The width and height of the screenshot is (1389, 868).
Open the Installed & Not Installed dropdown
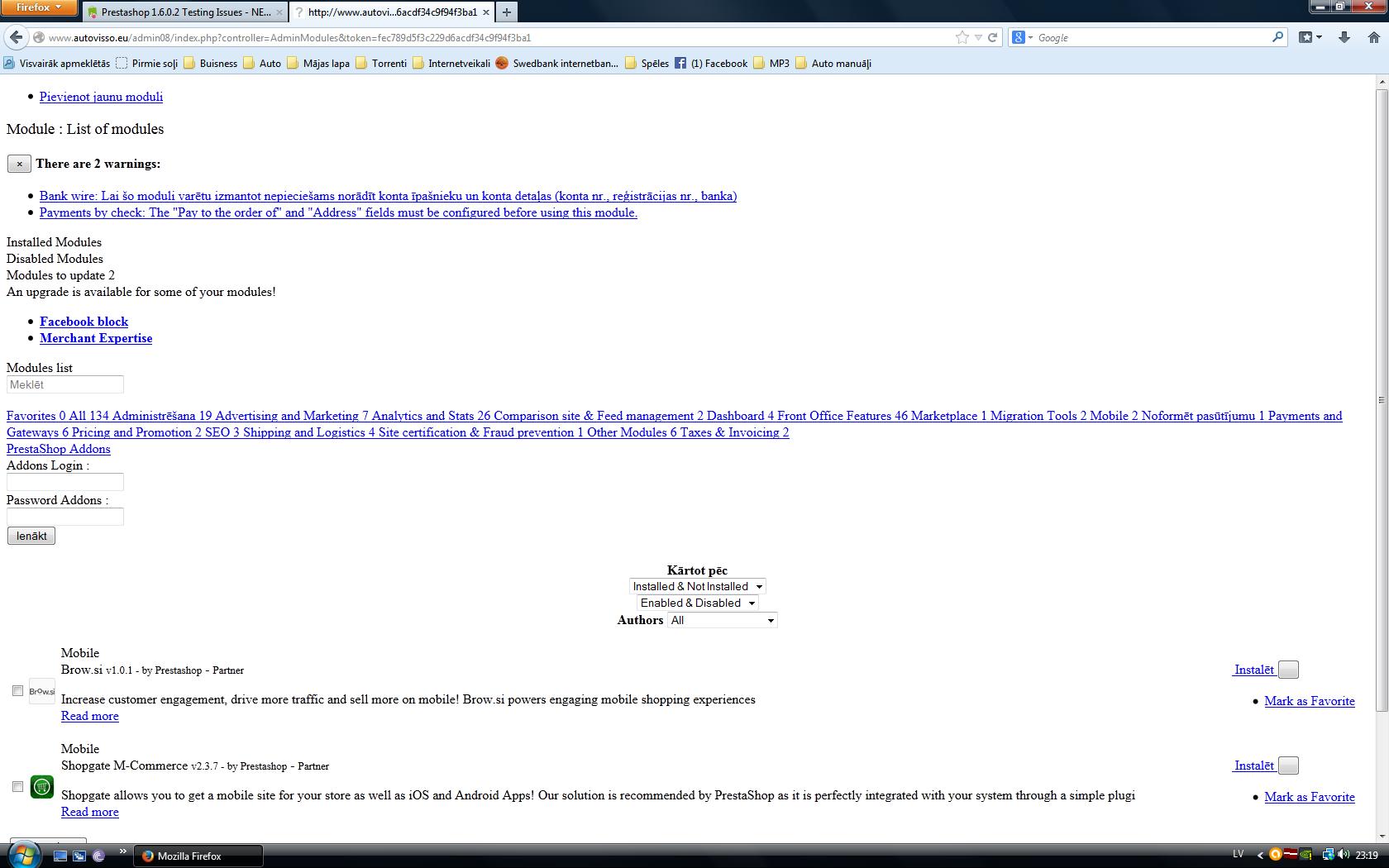697,586
